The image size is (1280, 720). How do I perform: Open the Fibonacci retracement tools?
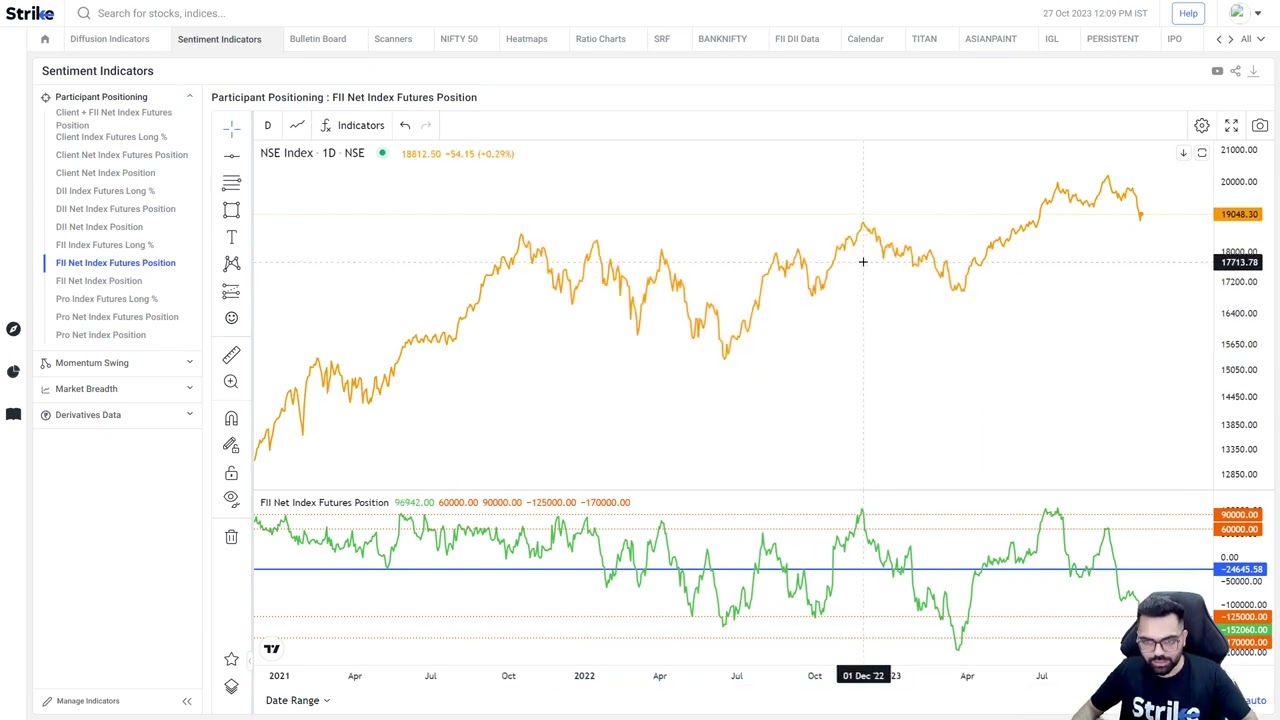(231, 183)
